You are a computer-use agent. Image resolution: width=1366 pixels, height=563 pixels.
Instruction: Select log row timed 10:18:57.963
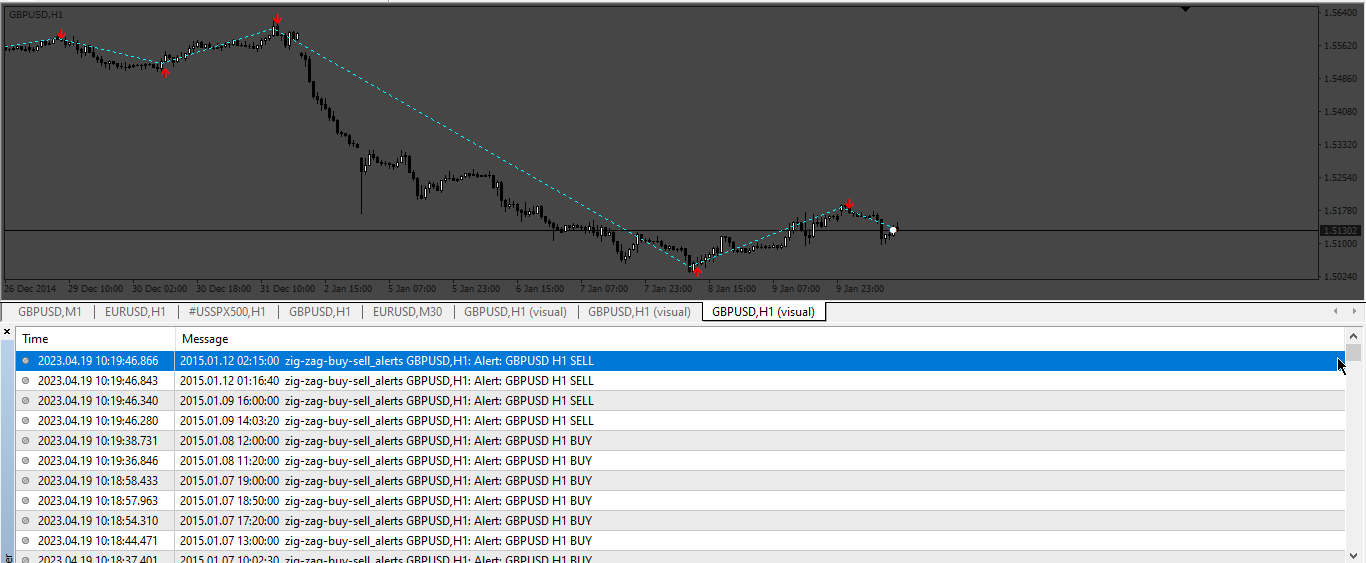coord(680,501)
